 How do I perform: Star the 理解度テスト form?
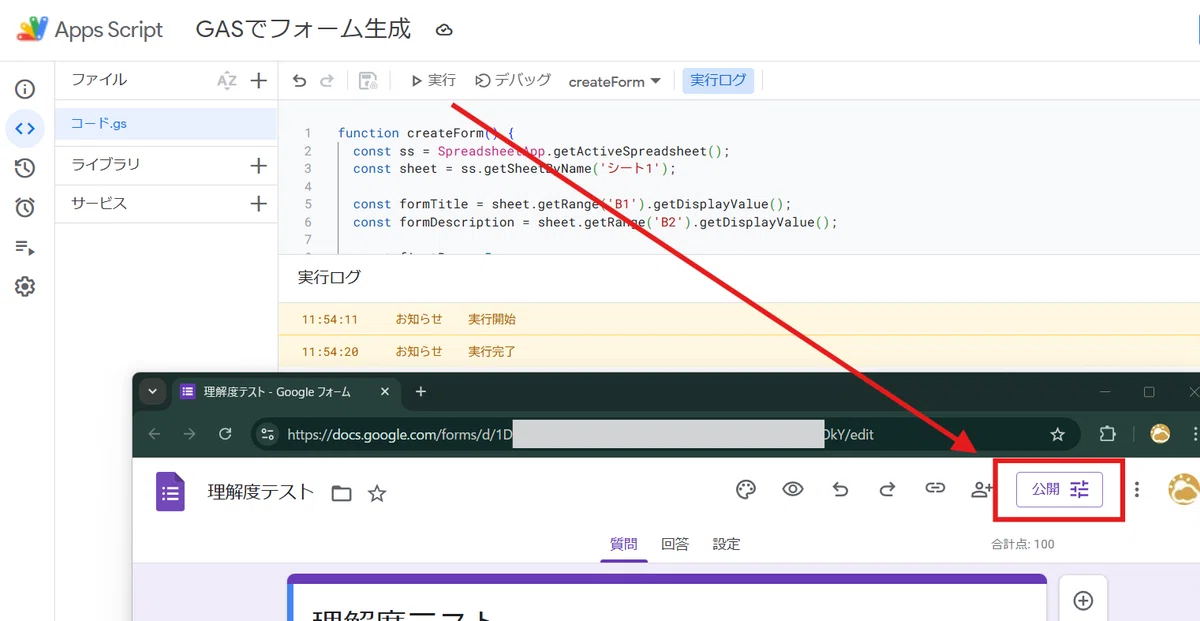[377, 493]
